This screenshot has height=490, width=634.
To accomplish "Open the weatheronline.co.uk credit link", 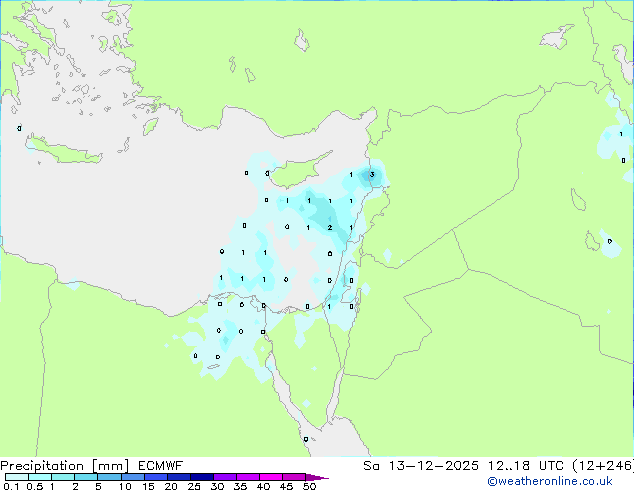I will (550, 481).
